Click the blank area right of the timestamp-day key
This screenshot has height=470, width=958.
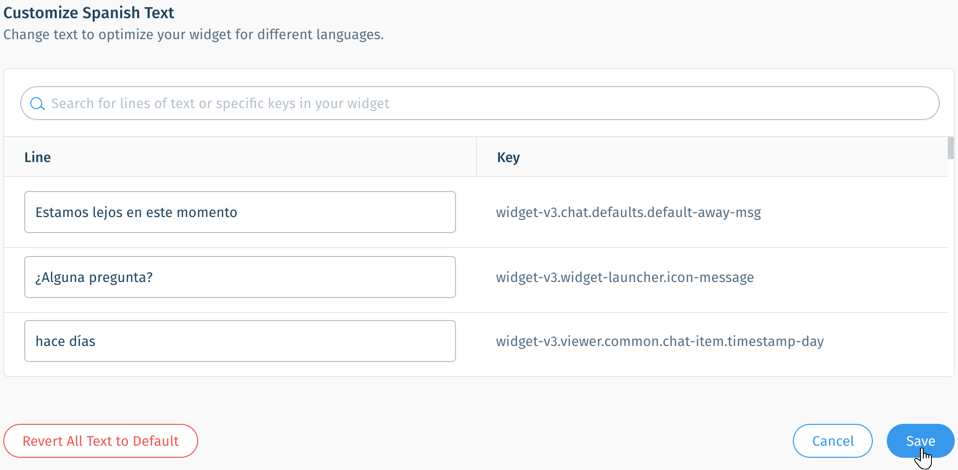[x=885, y=341]
